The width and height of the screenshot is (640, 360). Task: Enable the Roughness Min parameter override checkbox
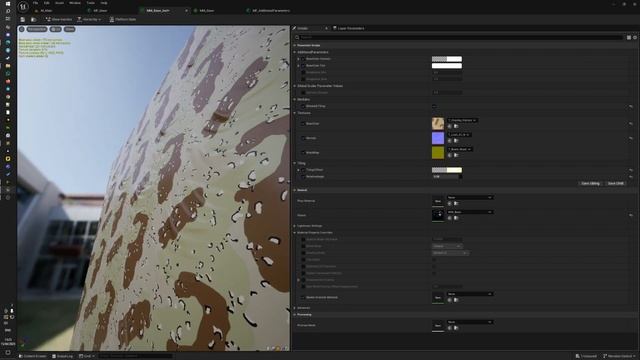click(303, 72)
